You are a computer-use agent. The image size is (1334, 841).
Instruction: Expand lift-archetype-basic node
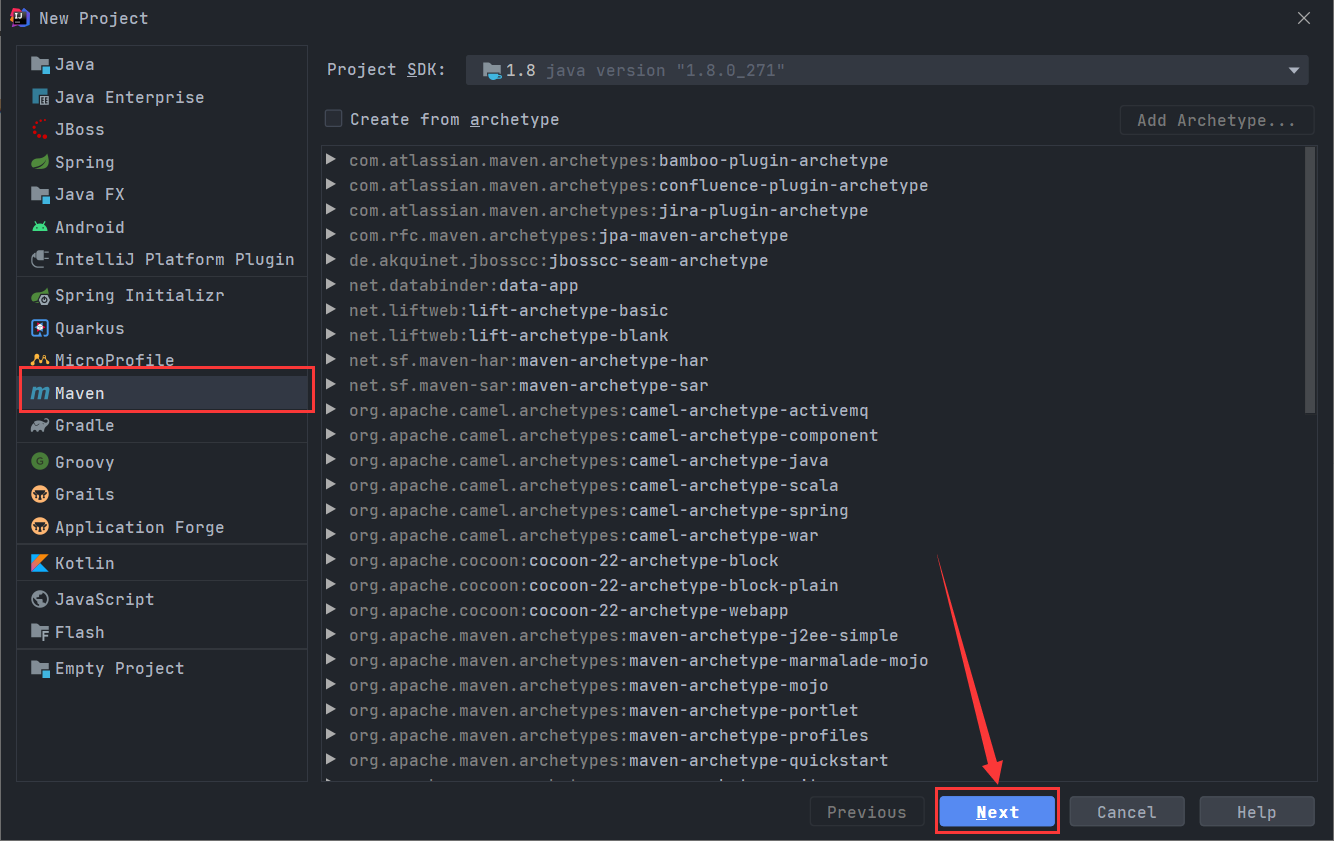click(331, 310)
